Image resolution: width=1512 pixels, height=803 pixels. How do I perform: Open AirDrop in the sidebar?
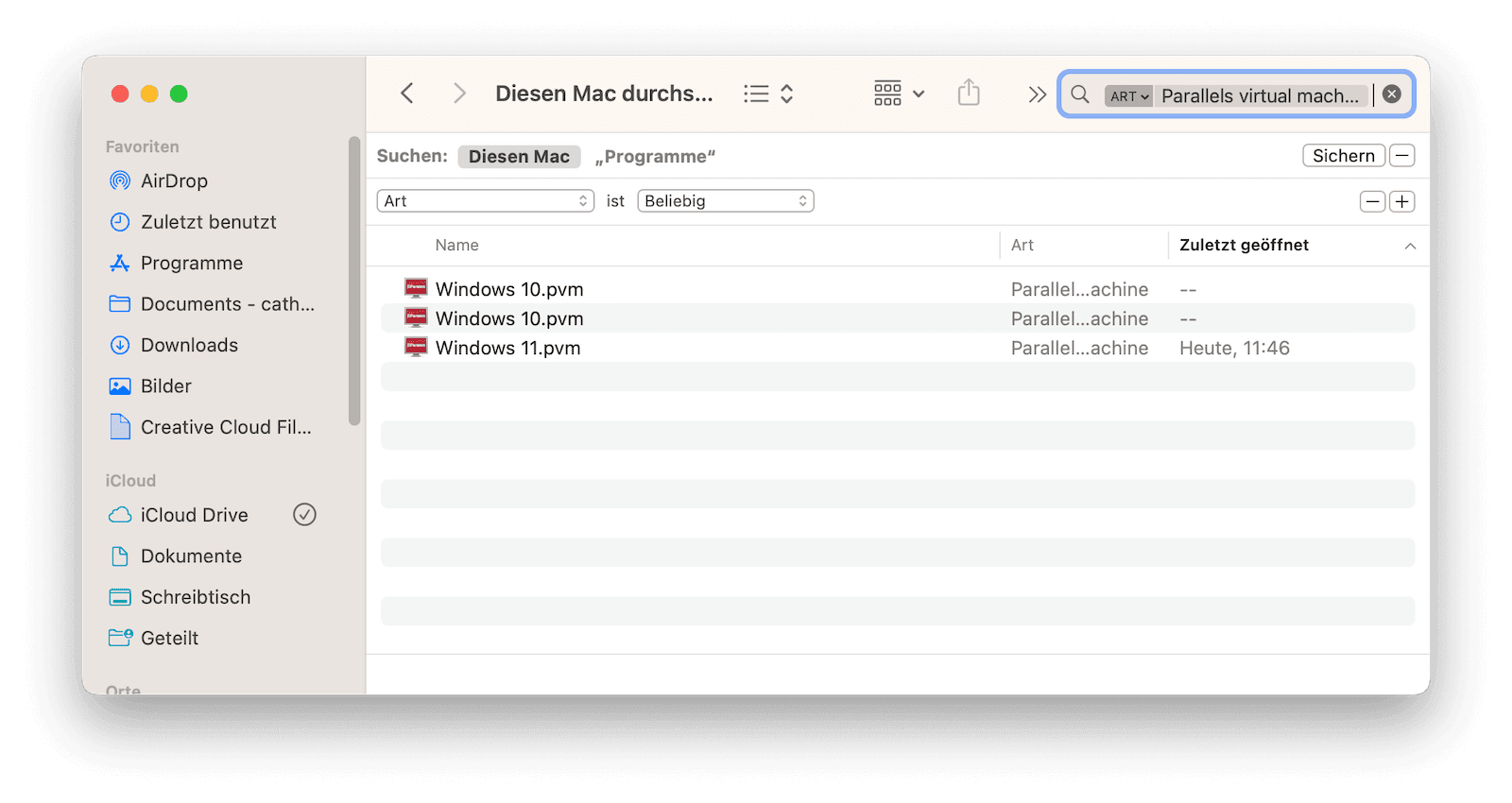[x=174, y=180]
